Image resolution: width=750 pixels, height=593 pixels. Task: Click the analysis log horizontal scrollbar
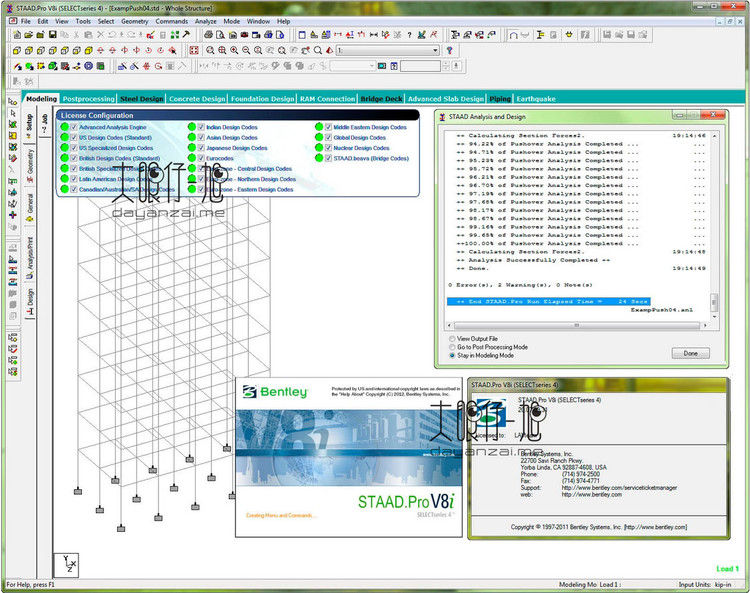point(576,325)
